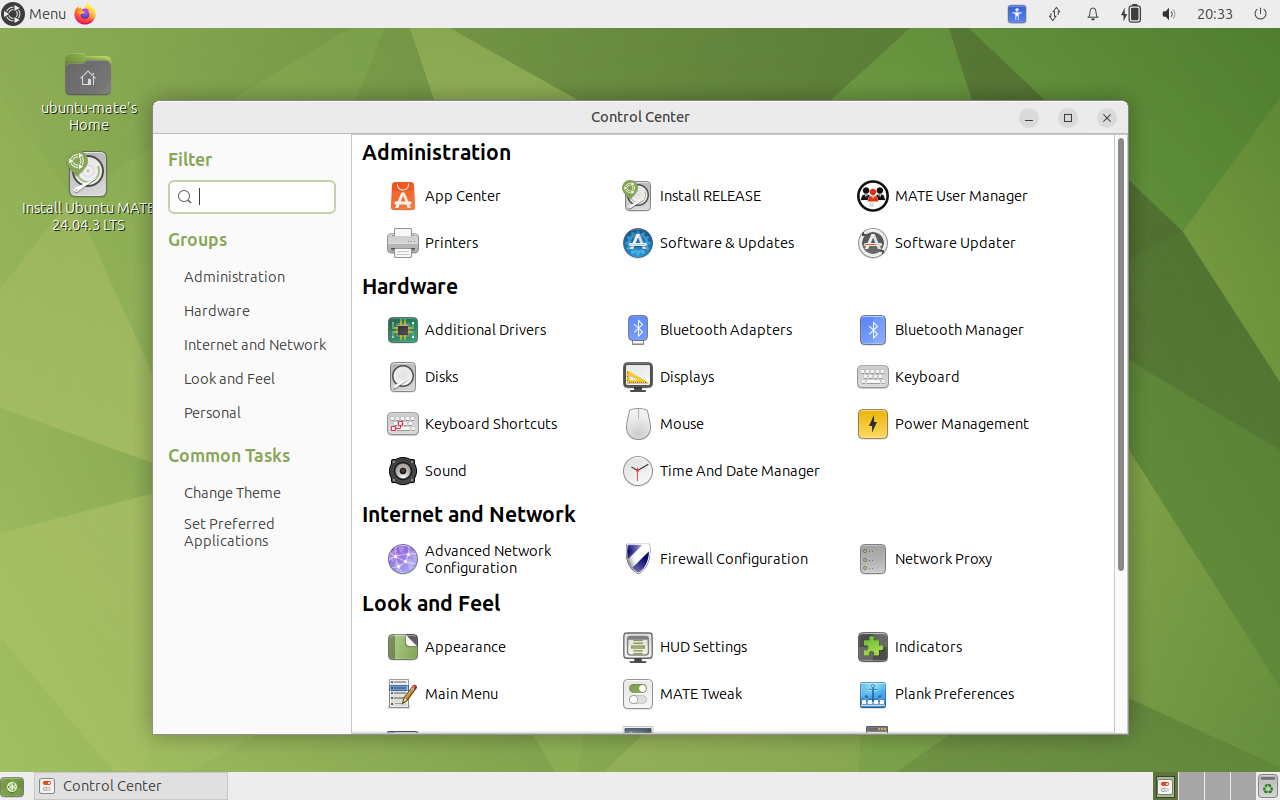The image size is (1280, 800).
Task: Jump to Hardware group in sidebar
Action: coord(217,311)
